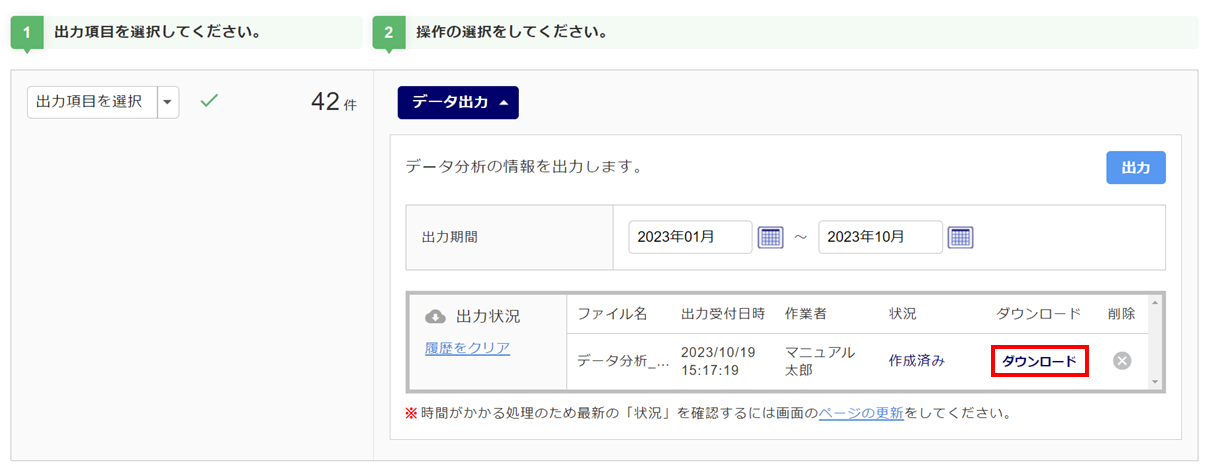Click the step 1 number badge
Viewport: 1209px width, 469px height.
pos(27,32)
